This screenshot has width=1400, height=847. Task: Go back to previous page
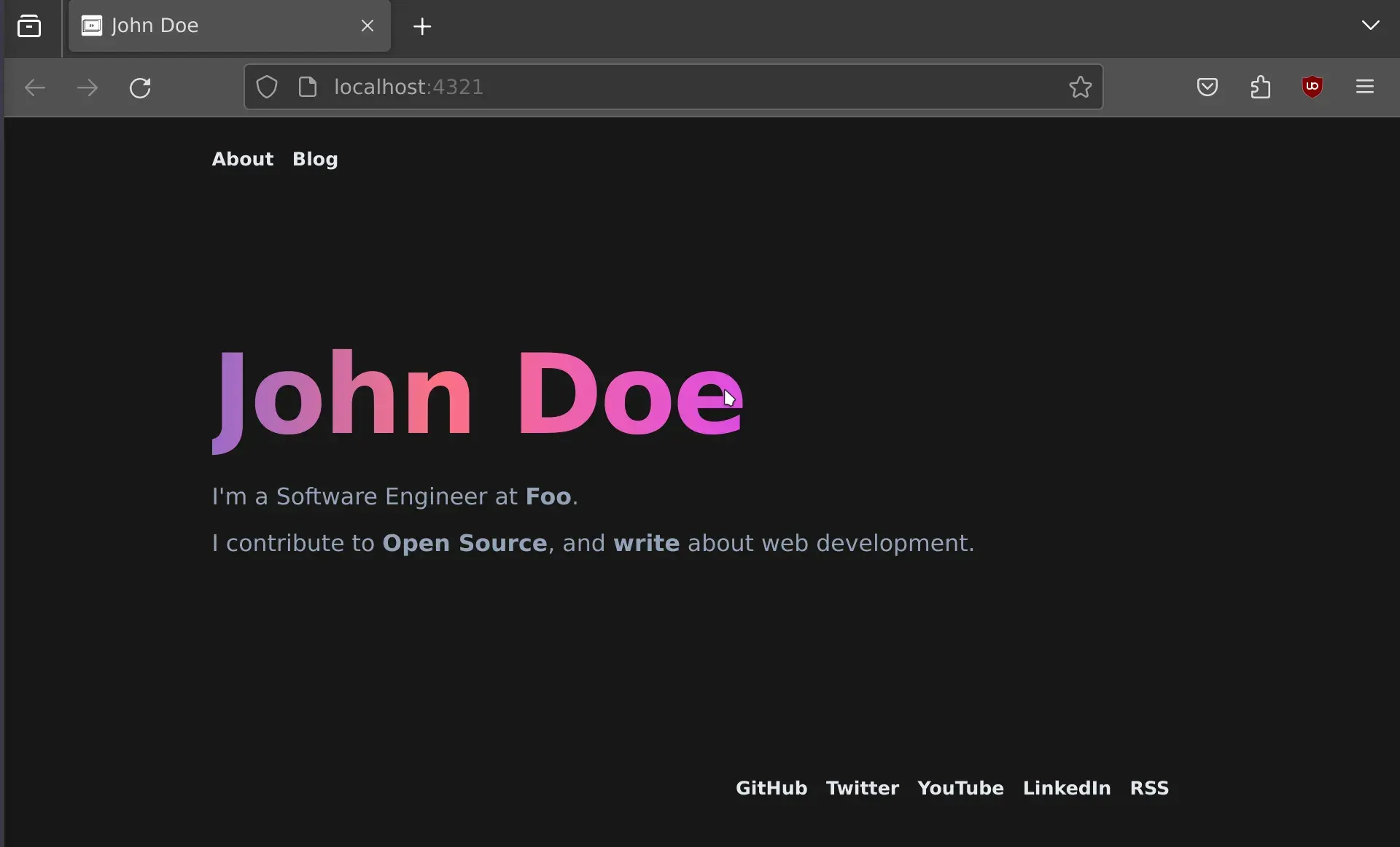click(x=35, y=88)
